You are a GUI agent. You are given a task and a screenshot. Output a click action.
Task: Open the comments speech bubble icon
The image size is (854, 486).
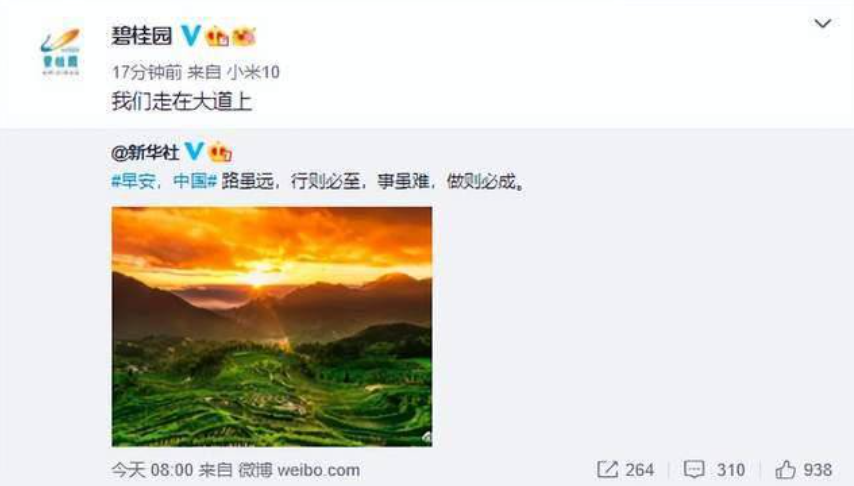click(694, 469)
